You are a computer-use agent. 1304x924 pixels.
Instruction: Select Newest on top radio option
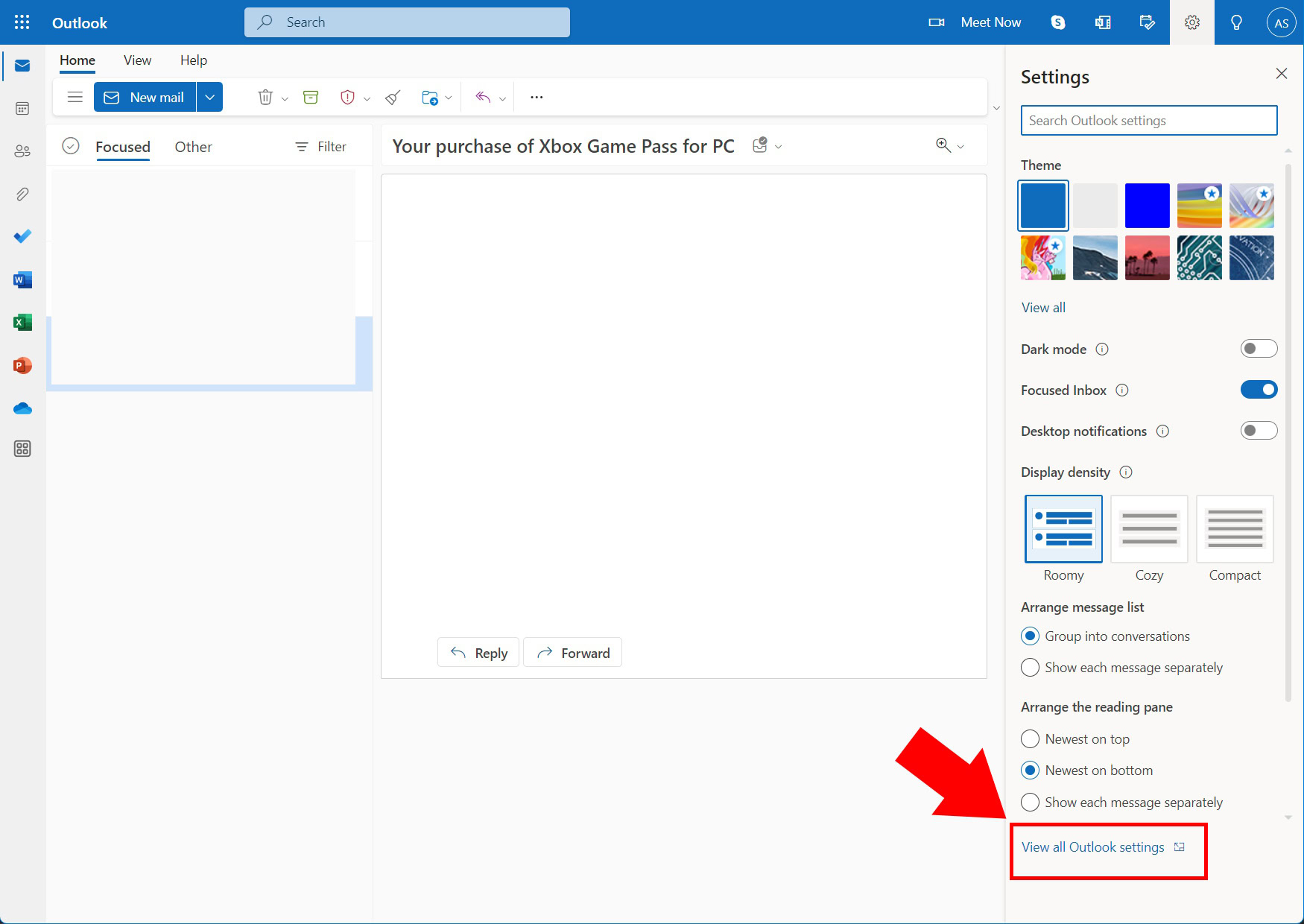click(1030, 738)
